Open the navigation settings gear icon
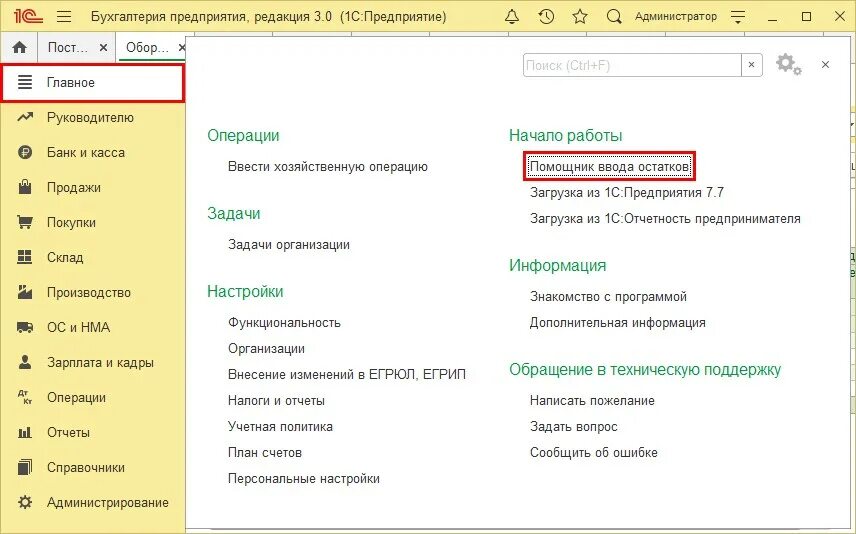The image size is (856, 534). point(788,64)
